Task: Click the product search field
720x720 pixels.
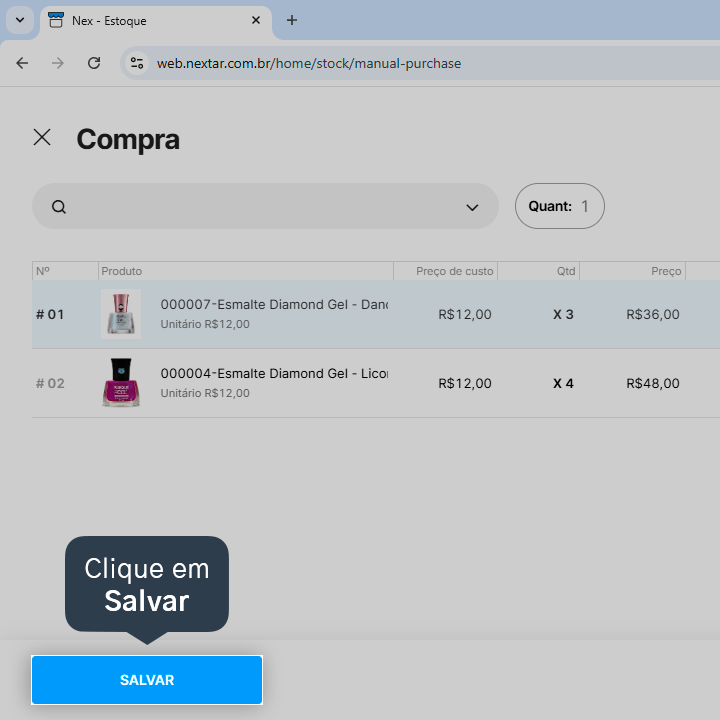Action: [265, 206]
